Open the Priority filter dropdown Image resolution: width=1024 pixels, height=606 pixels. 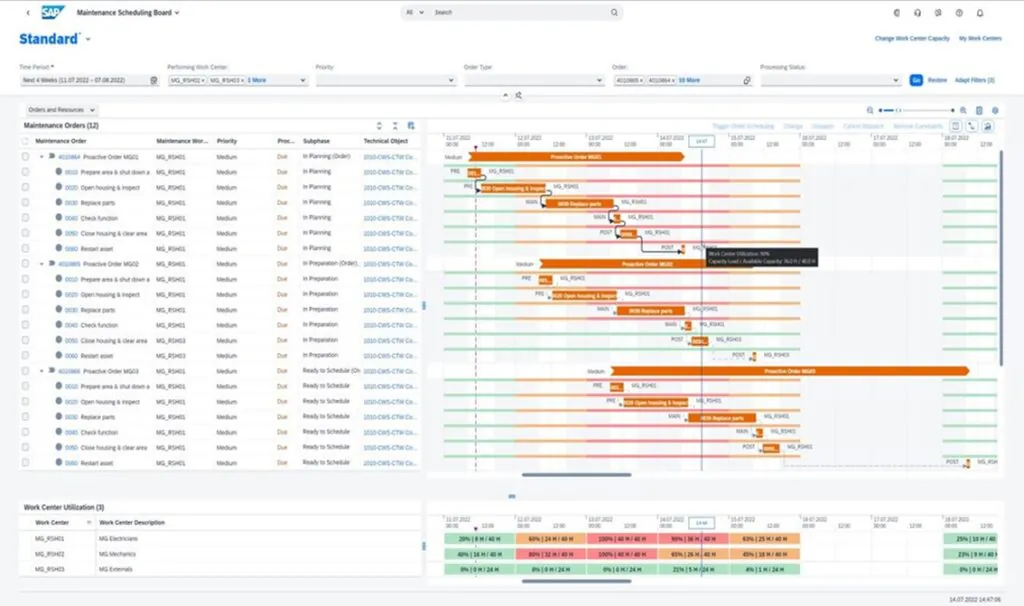(x=451, y=80)
